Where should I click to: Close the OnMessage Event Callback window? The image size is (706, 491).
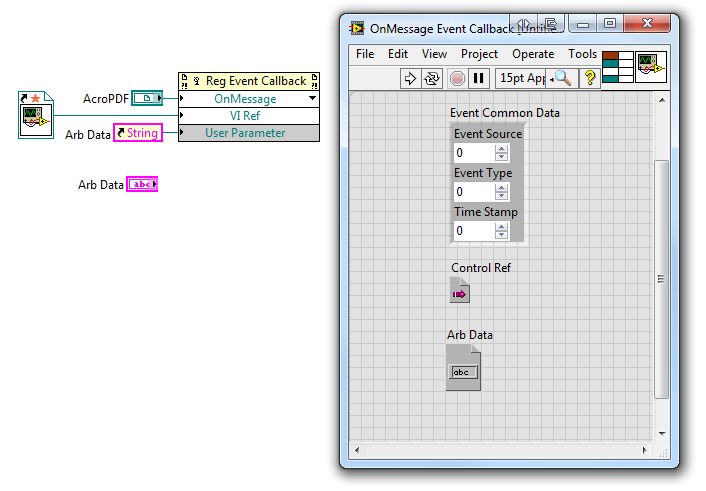[x=647, y=23]
